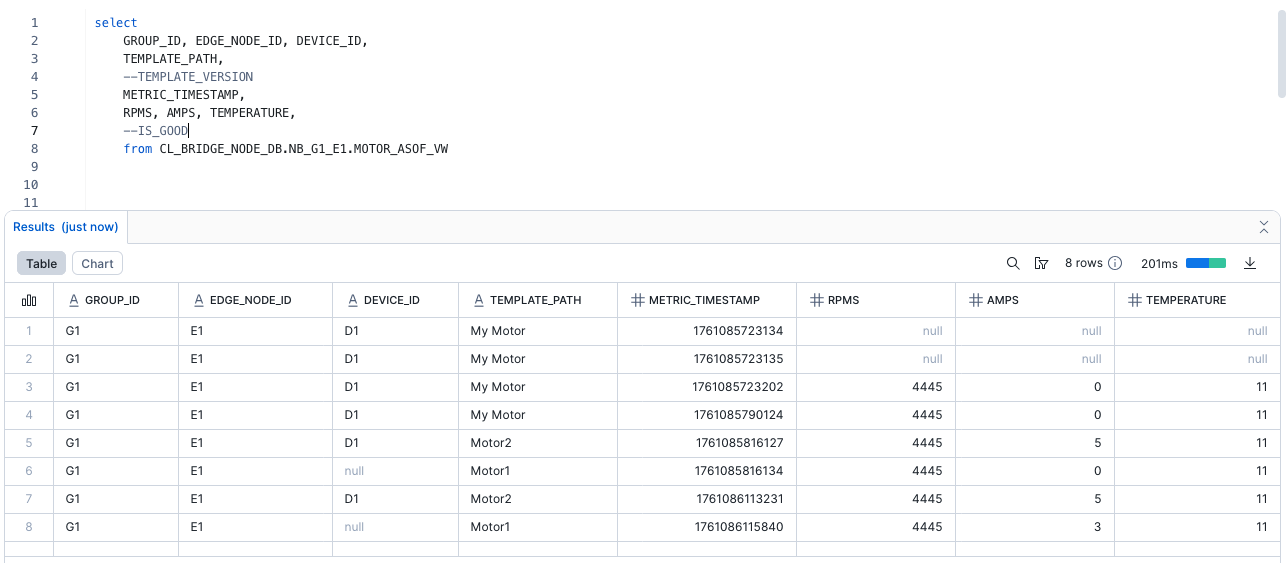This screenshot has width=1287, height=563.
Task: Open the METRIC_TIMESTAMP column header menu
Action: [x=704, y=300]
